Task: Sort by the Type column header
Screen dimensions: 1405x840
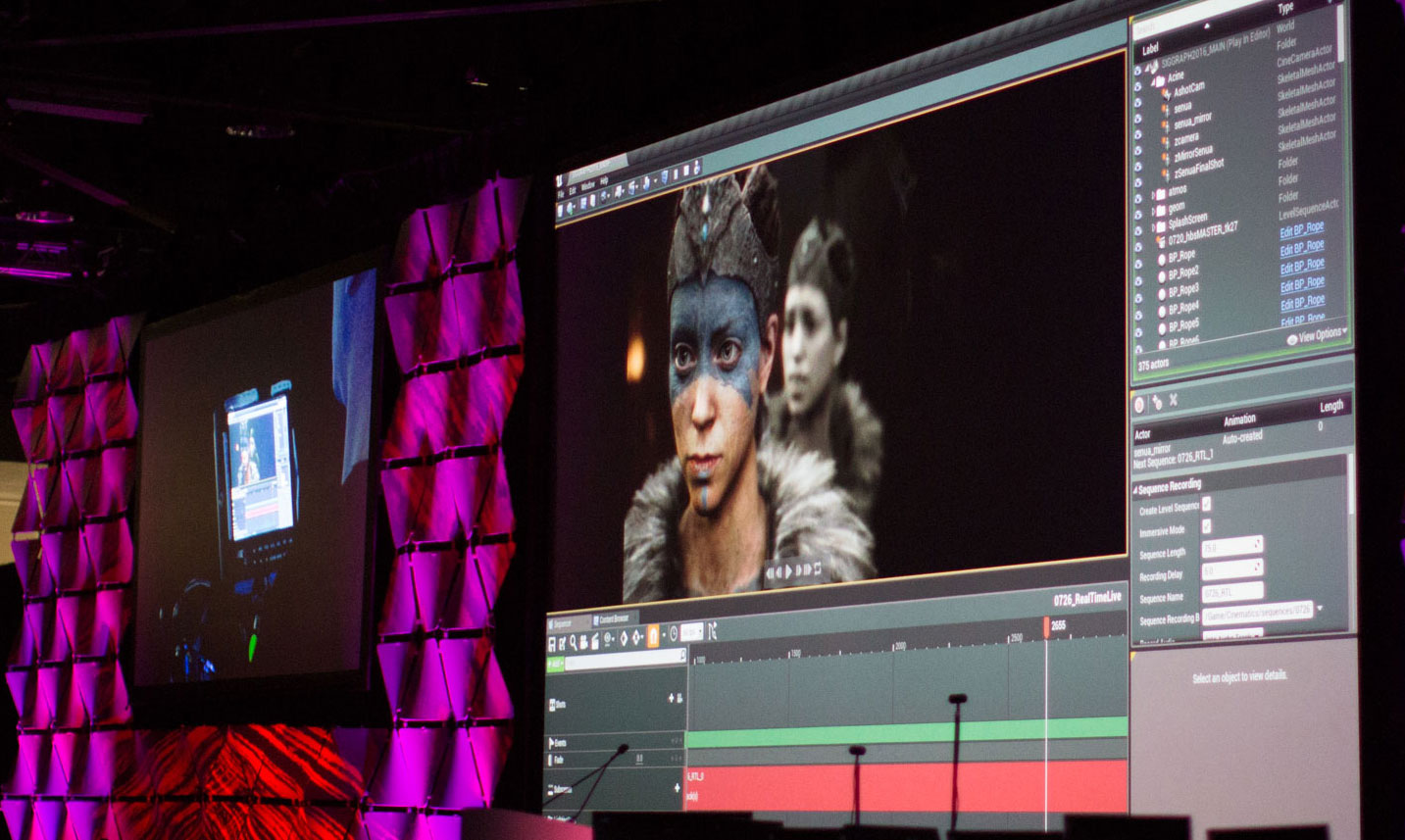Action: tap(1285, 8)
